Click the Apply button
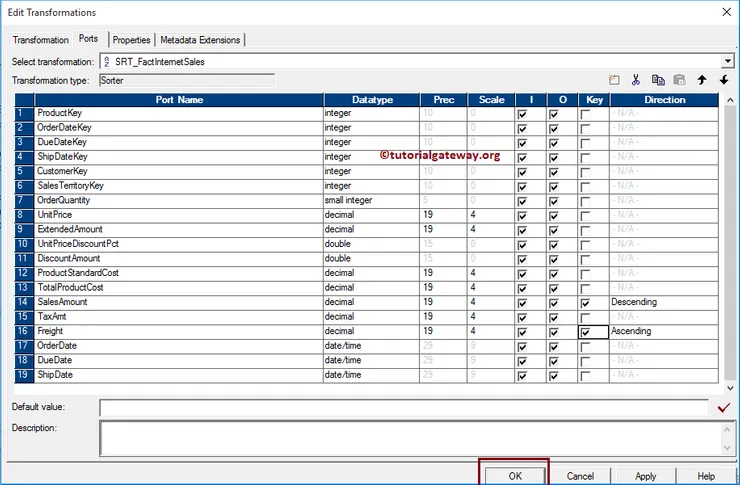 click(645, 476)
